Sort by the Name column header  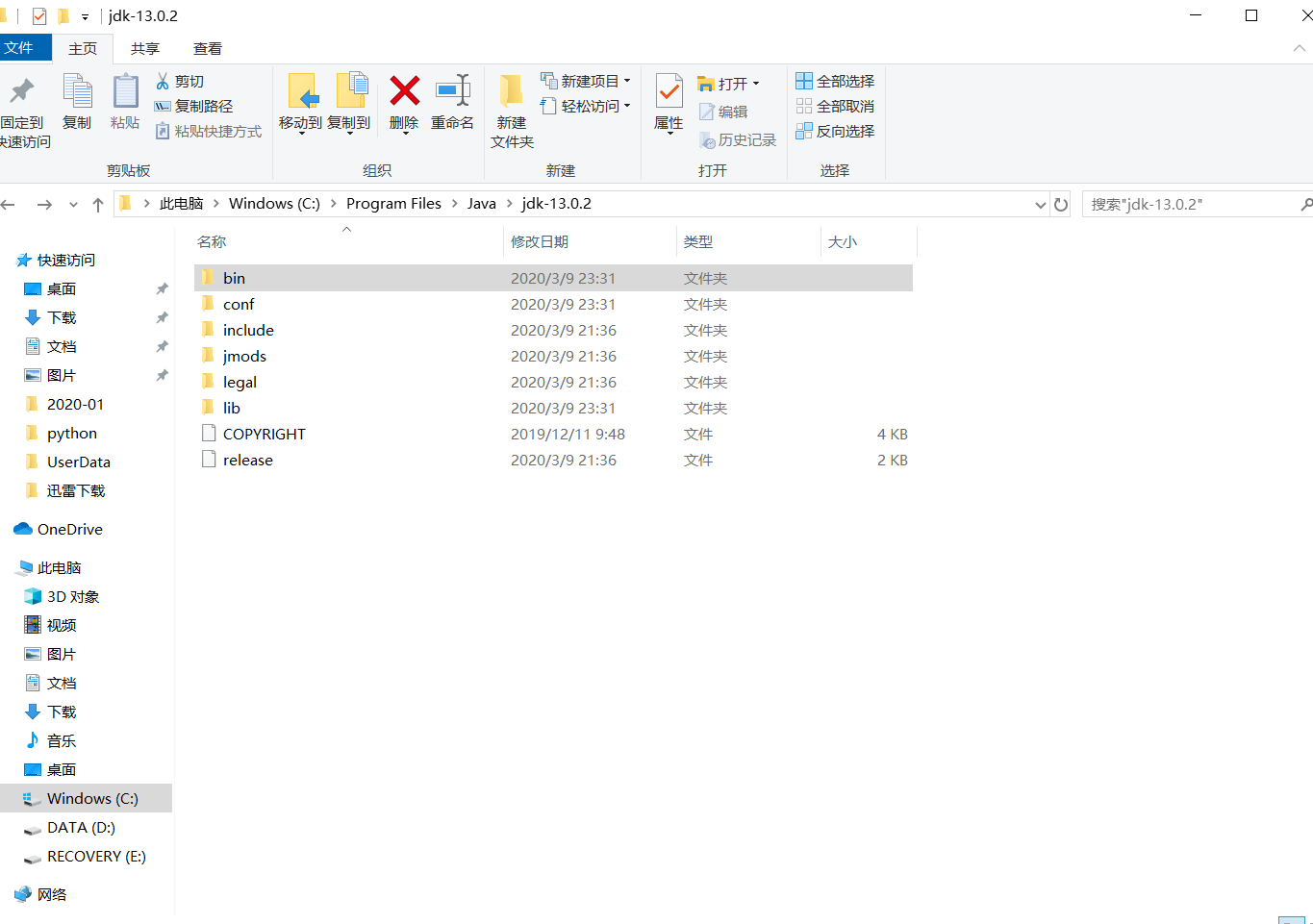(x=348, y=241)
